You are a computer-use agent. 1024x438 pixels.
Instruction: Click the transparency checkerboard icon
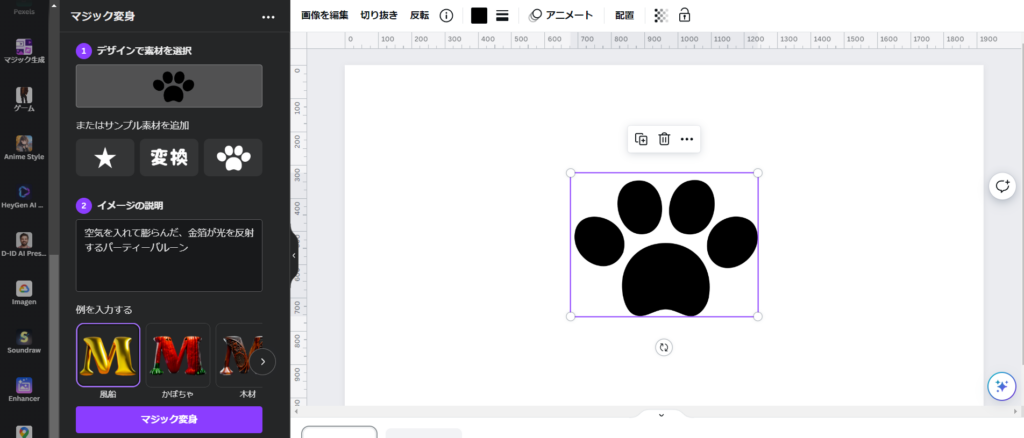660,15
